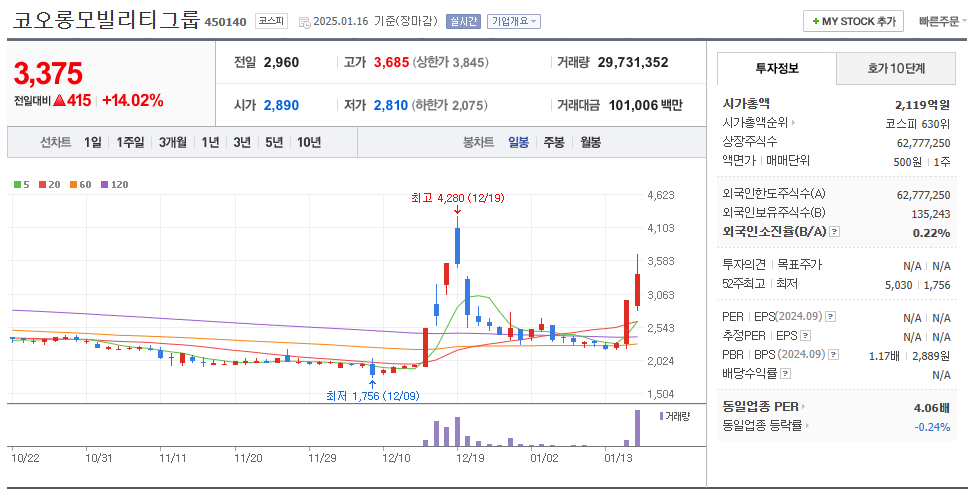Select 주봉 candlestick chart
The height and width of the screenshot is (489, 977).
pyautogui.click(x=554, y=143)
